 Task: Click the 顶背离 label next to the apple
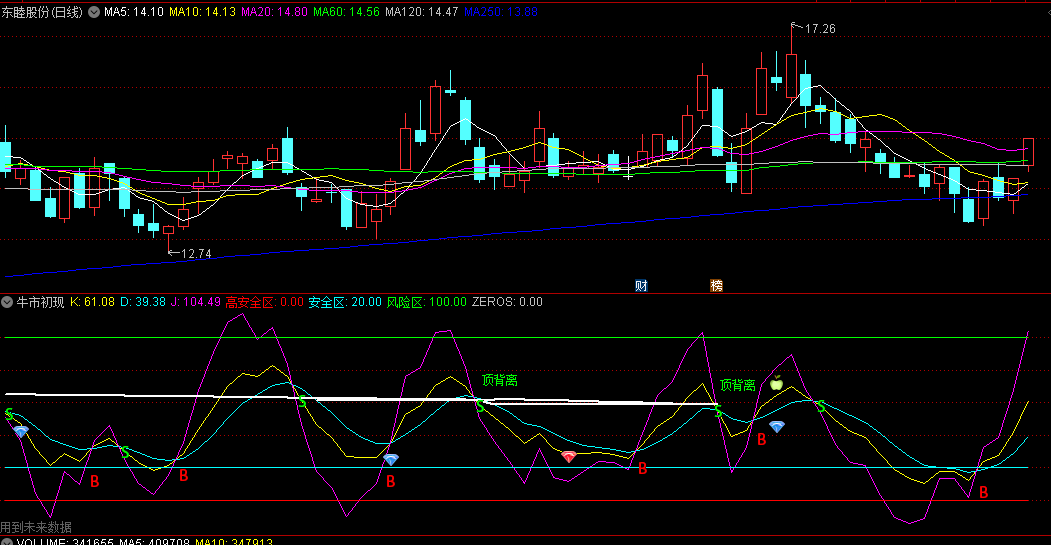pyautogui.click(x=737, y=385)
